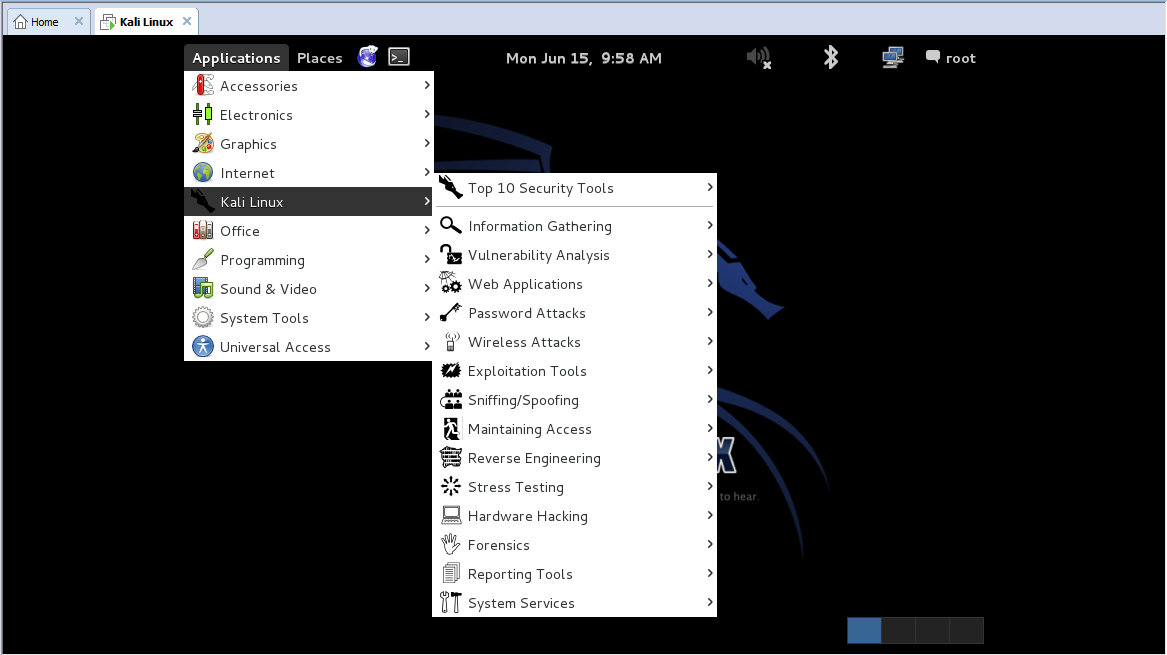Image resolution: width=1167 pixels, height=655 pixels.
Task: Choose the Exploitation Tools entry
Action: click(x=575, y=371)
